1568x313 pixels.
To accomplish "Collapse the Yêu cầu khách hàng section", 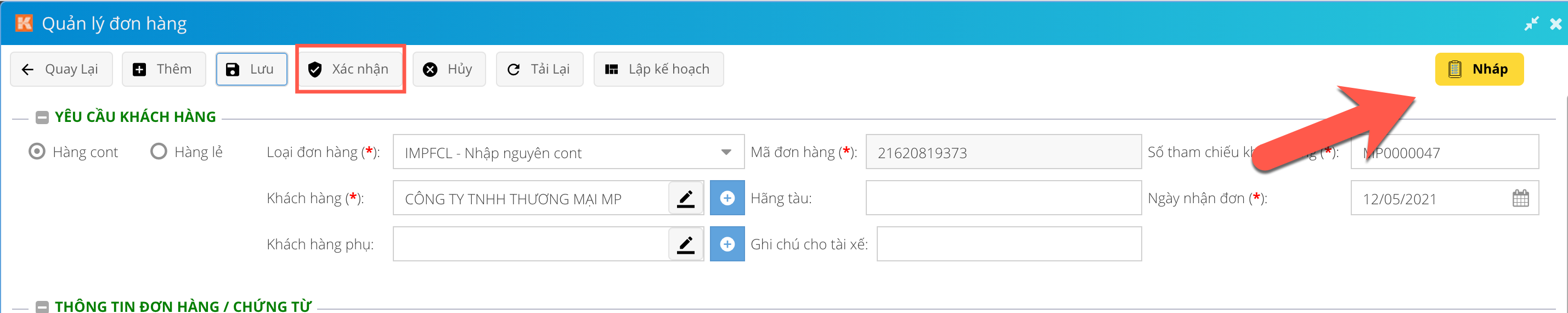I will click(42, 118).
